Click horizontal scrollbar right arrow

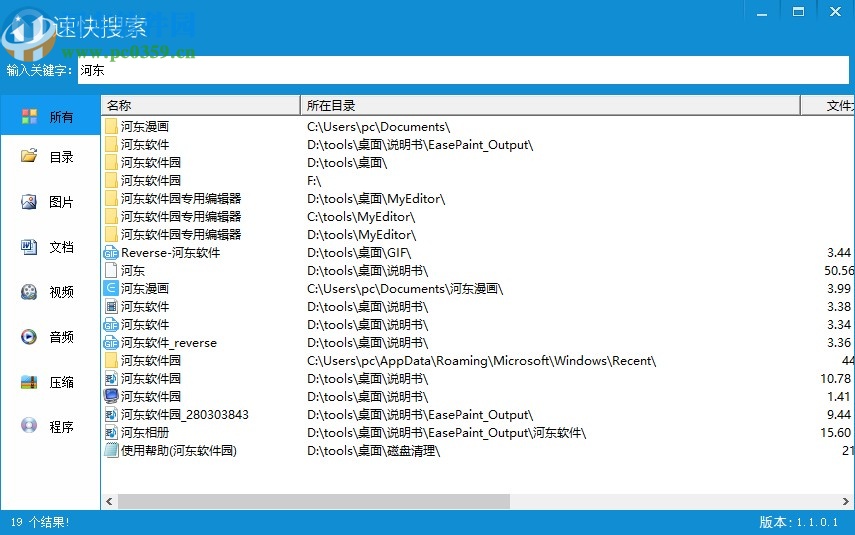[846, 501]
